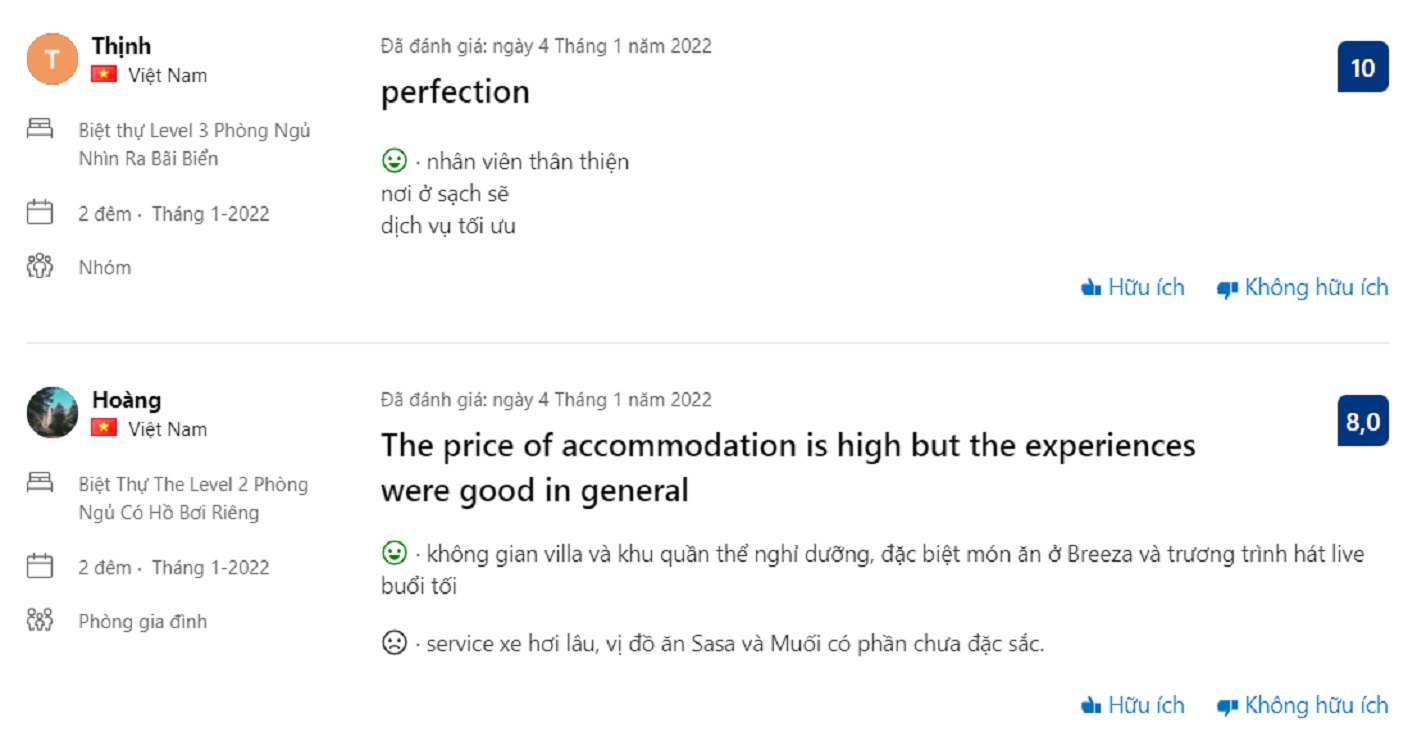Click the Vietnam flag beside Thịnh

pyautogui.click(x=104, y=75)
